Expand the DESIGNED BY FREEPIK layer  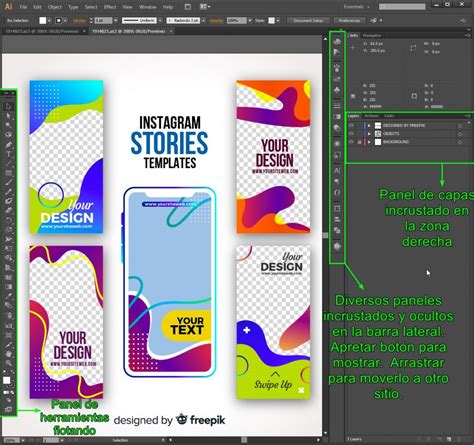pyautogui.click(x=369, y=125)
